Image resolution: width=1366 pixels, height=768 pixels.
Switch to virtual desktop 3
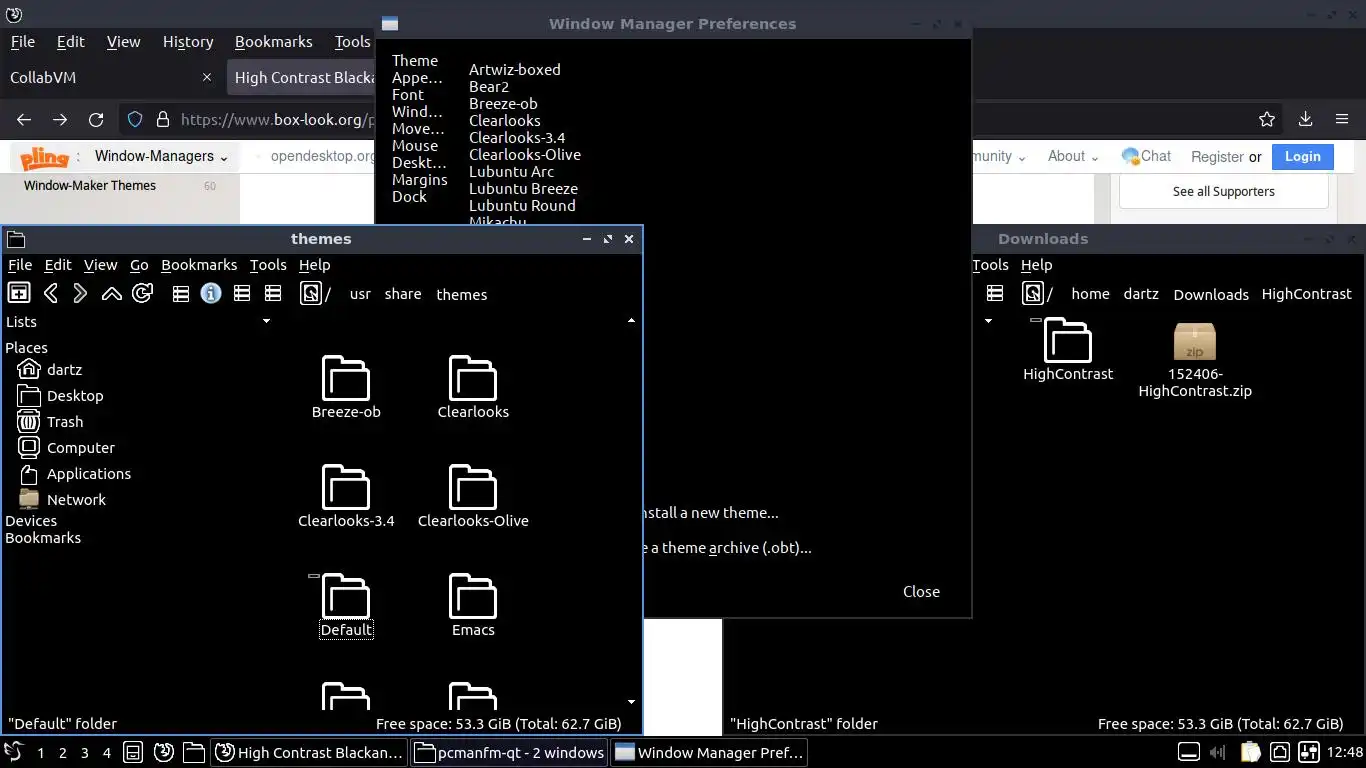84,752
